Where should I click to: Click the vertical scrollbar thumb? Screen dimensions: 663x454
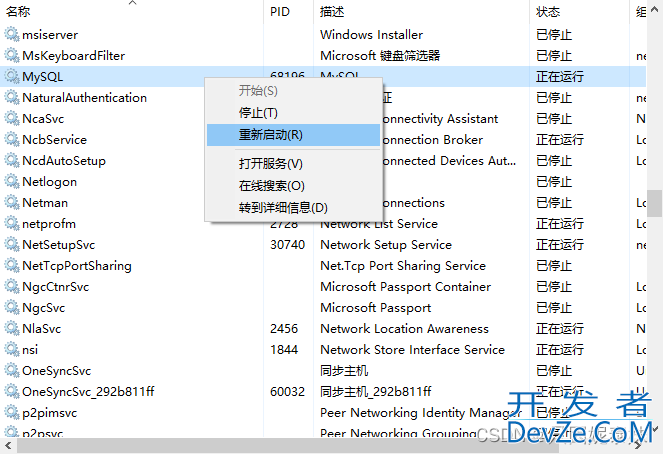(654, 203)
